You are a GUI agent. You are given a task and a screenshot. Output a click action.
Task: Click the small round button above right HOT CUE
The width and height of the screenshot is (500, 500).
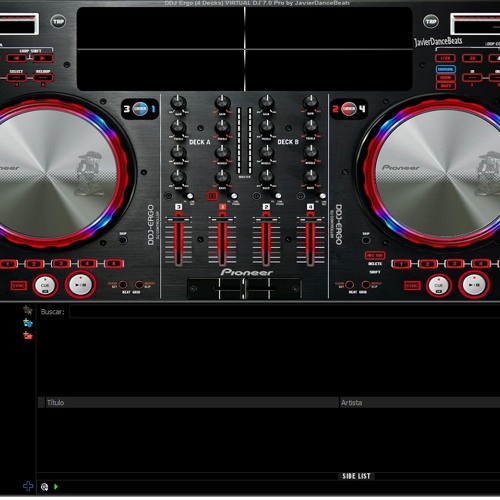click(x=366, y=240)
